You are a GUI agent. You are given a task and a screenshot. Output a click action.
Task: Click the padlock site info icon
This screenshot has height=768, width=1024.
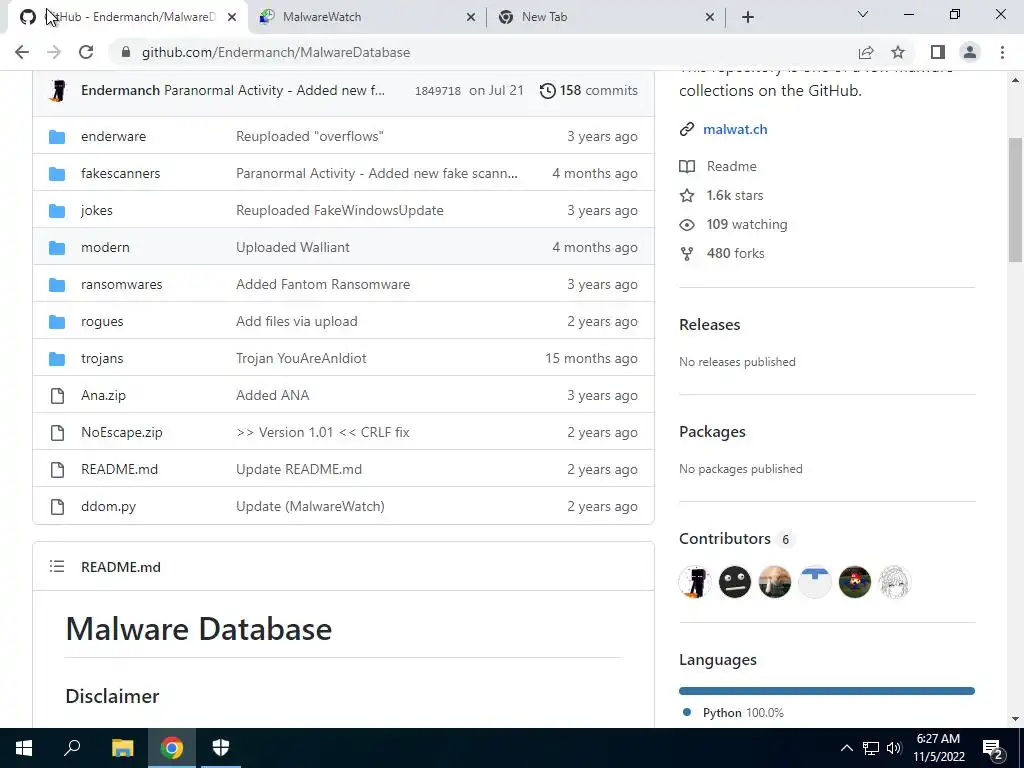pyautogui.click(x=126, y=52)
